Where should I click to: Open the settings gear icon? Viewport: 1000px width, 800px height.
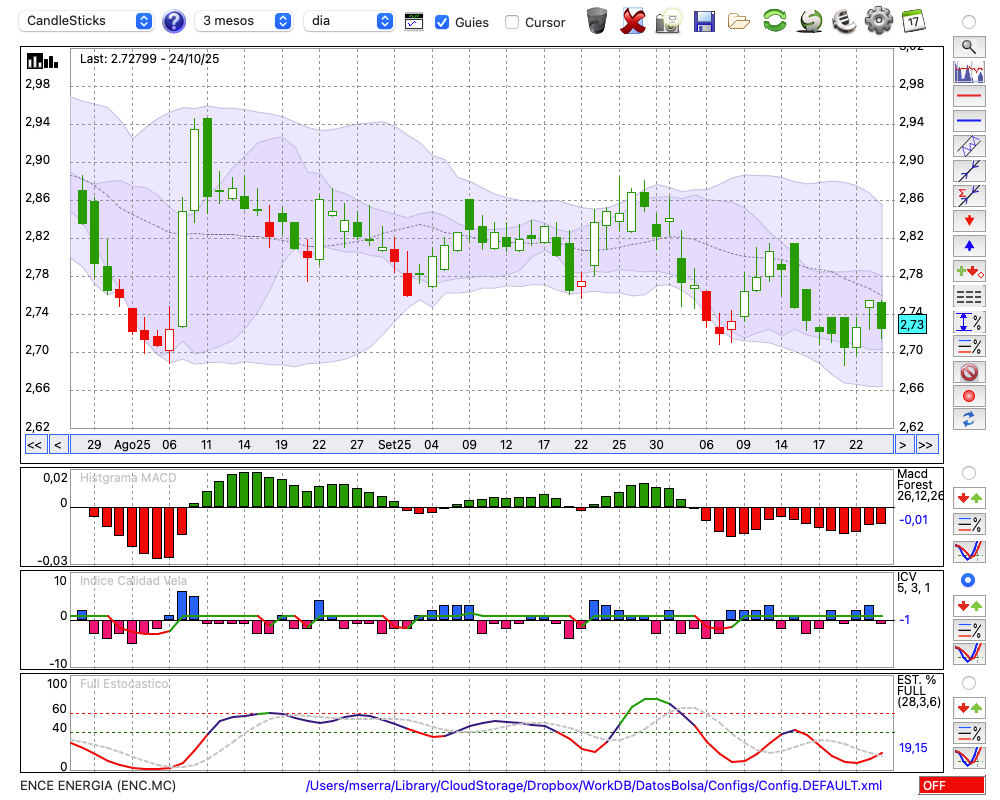pyautogui.click(x=878, y=21)
